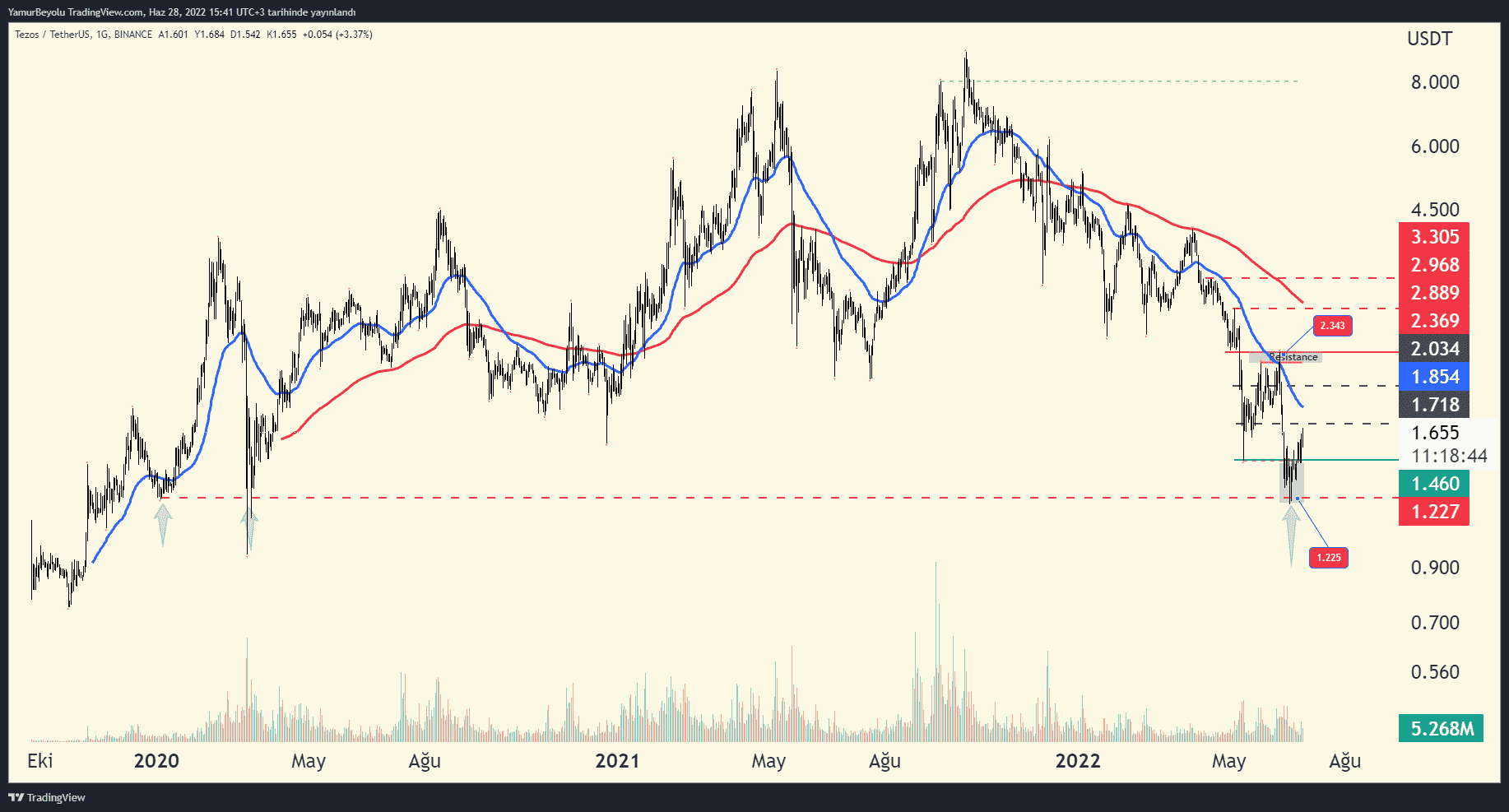The image size is (1509, 812).
Task: Select the rightmost up arrow below the 2022 low
Action: pyautogui.click(x=1291, y=533)
